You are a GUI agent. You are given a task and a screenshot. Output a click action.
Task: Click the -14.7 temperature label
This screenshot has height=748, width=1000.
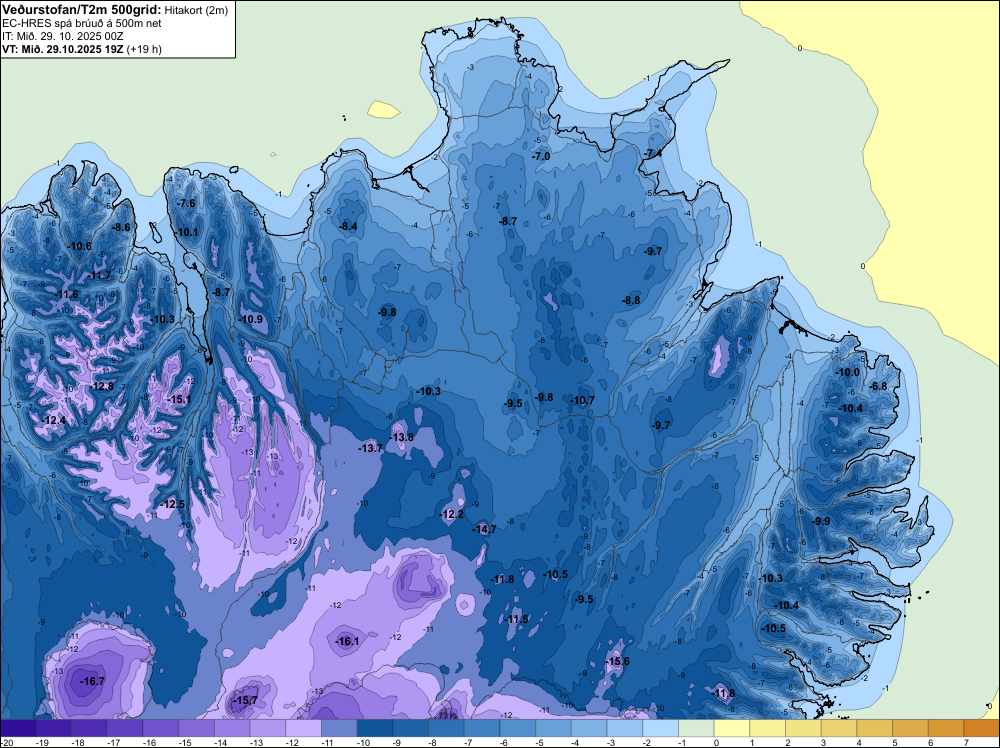coord(484,529)
